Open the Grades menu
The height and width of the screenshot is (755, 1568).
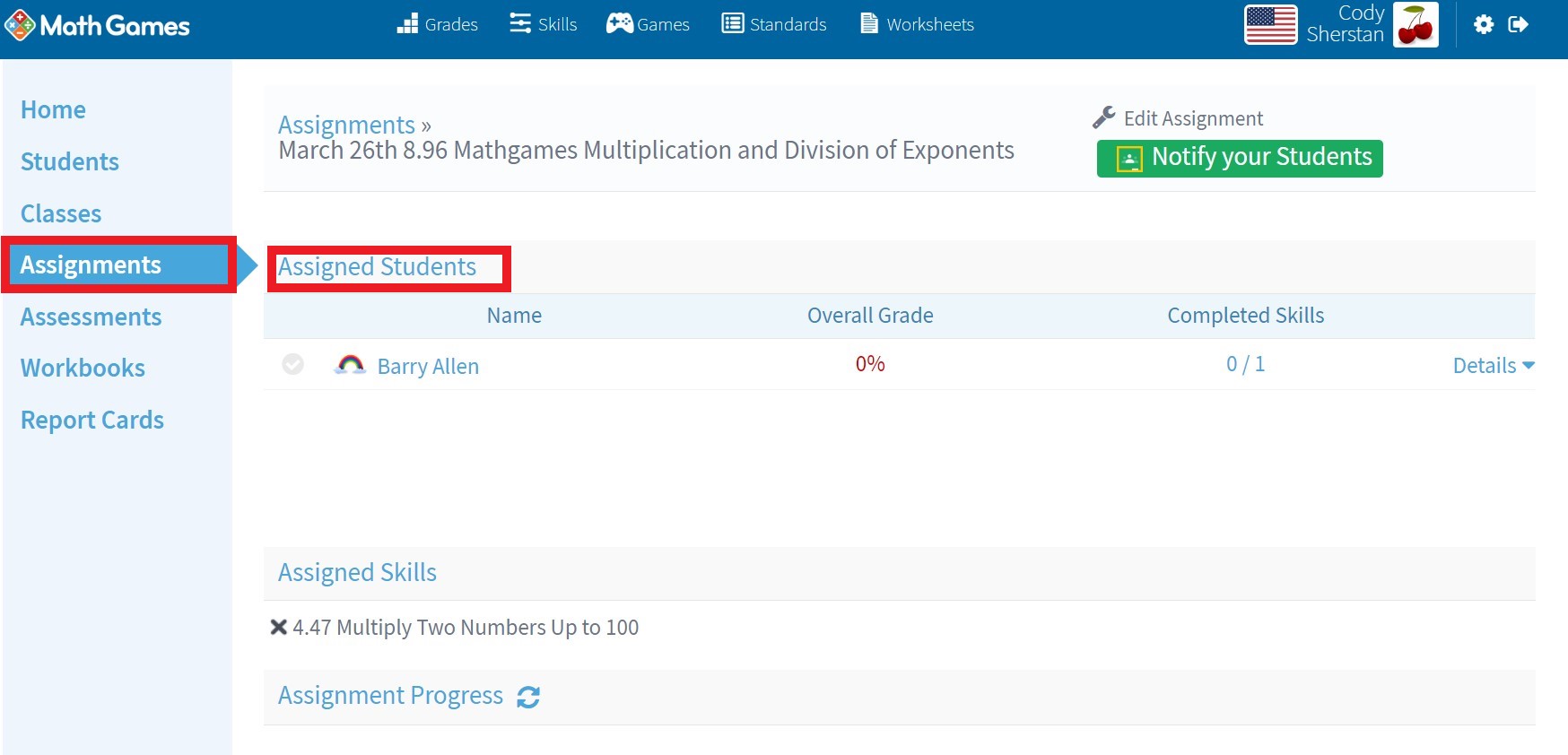438,24
